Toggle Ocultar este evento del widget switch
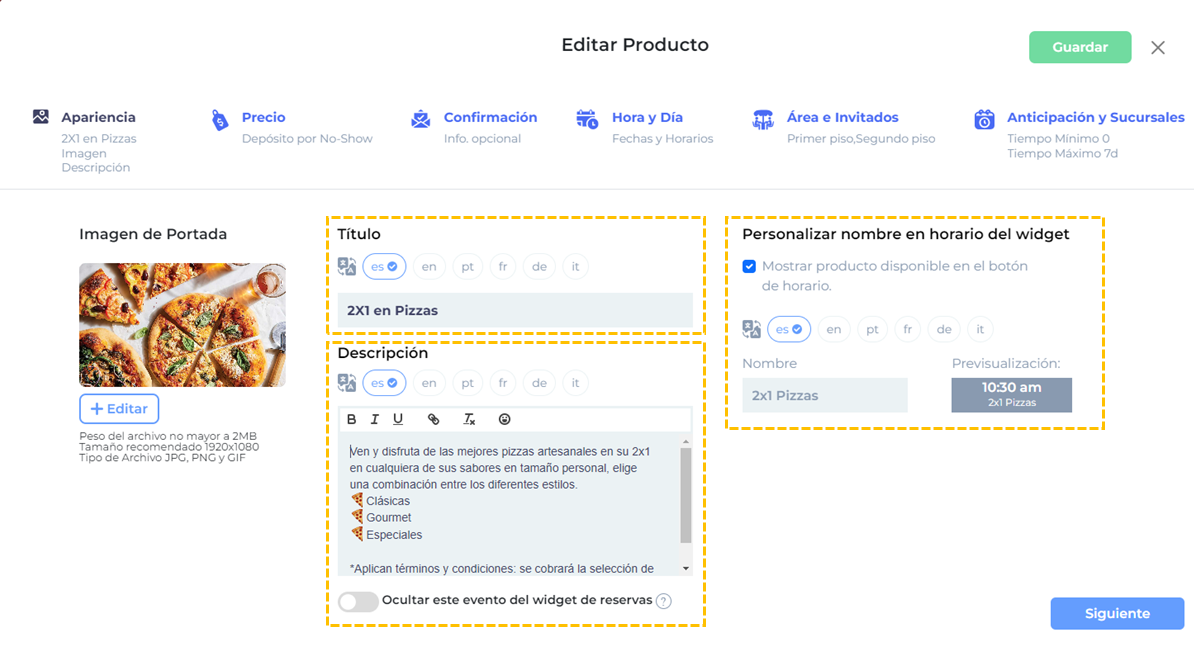 [x=358, y=601]
